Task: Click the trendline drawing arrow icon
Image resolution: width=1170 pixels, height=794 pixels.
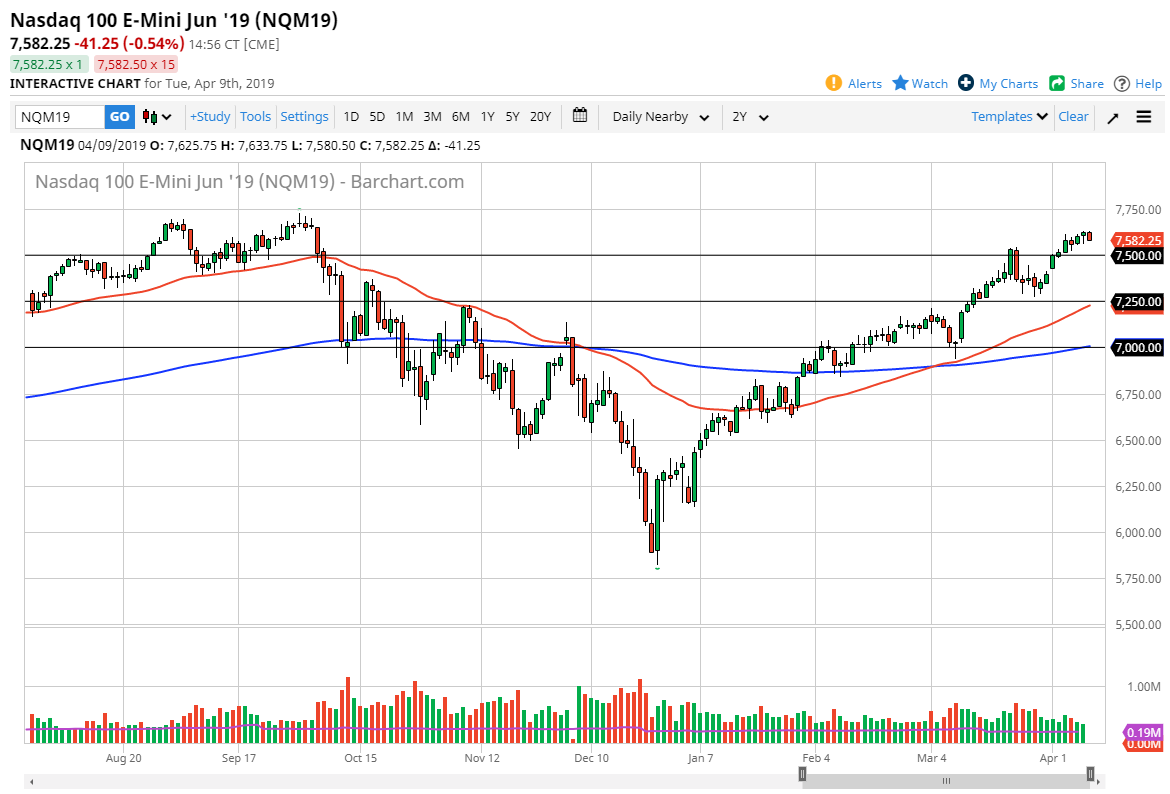Action: tap(1112, 117)
